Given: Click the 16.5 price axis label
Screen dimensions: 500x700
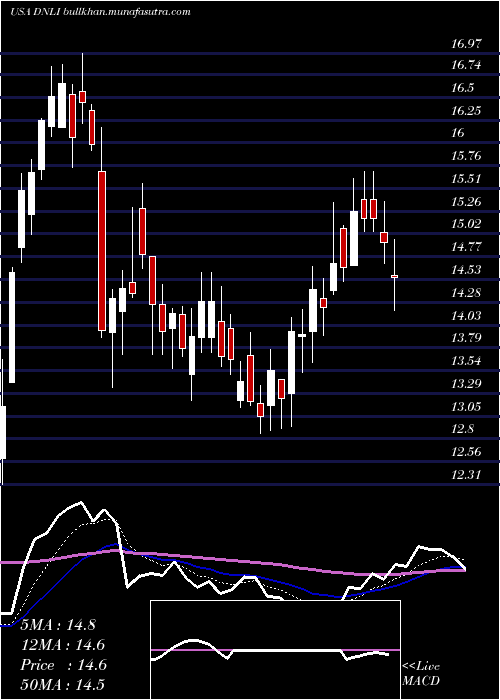Looking at the screenshot, I should 462,88.
